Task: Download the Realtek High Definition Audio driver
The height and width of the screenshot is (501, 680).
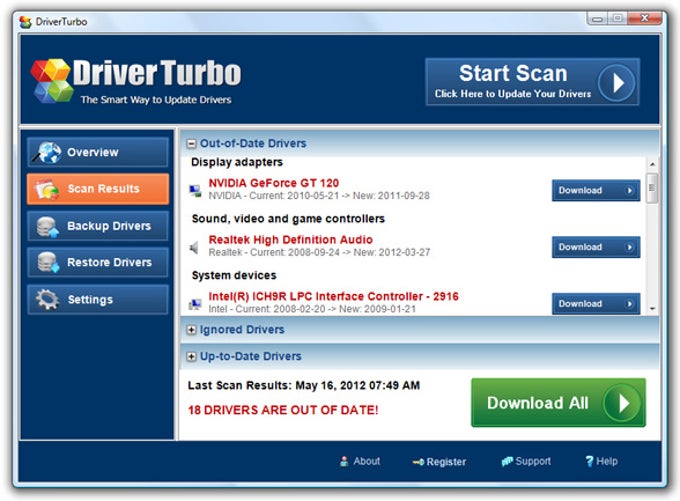Action: 596,247
